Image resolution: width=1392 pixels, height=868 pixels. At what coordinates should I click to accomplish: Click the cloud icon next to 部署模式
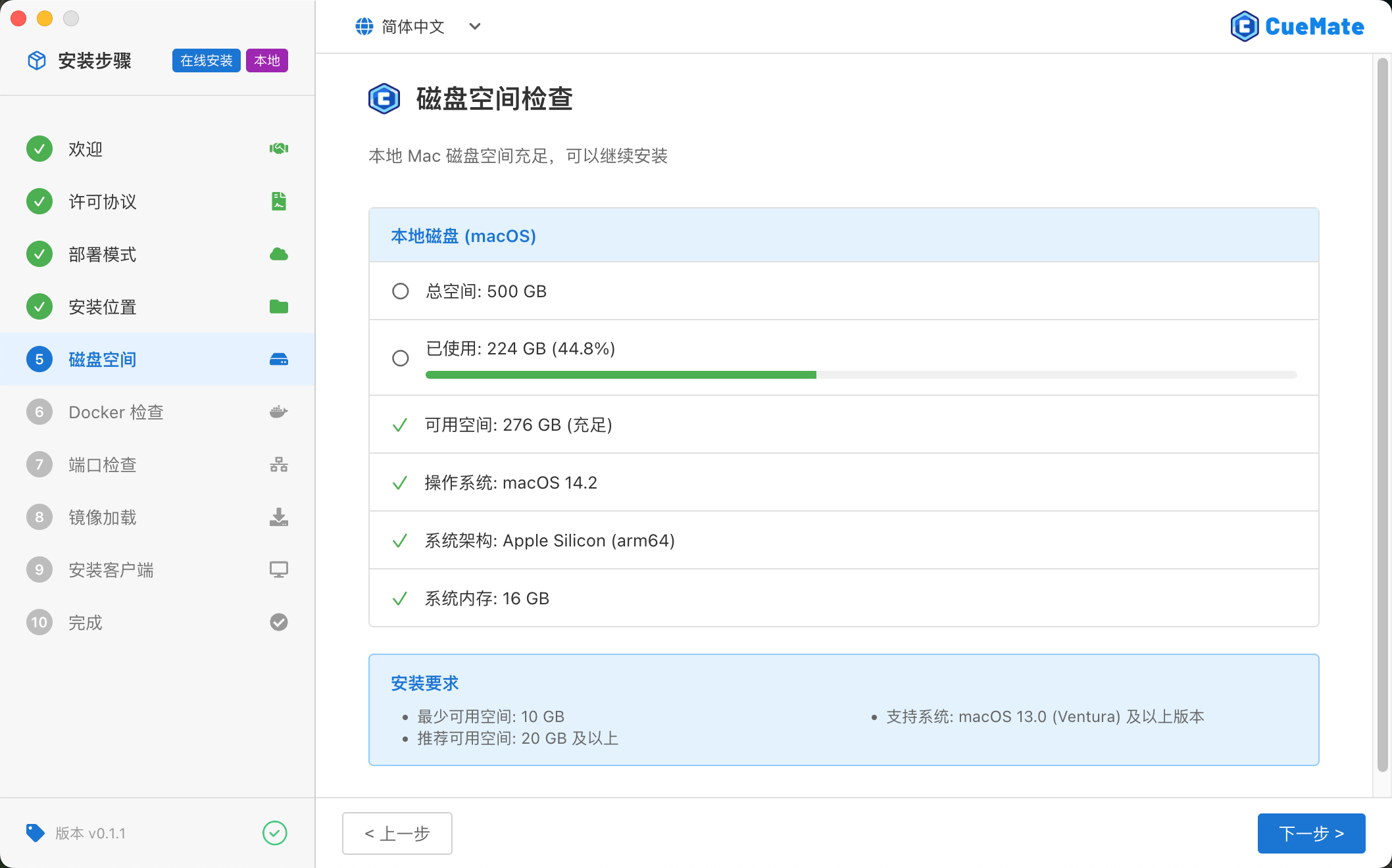click(279, 254)
